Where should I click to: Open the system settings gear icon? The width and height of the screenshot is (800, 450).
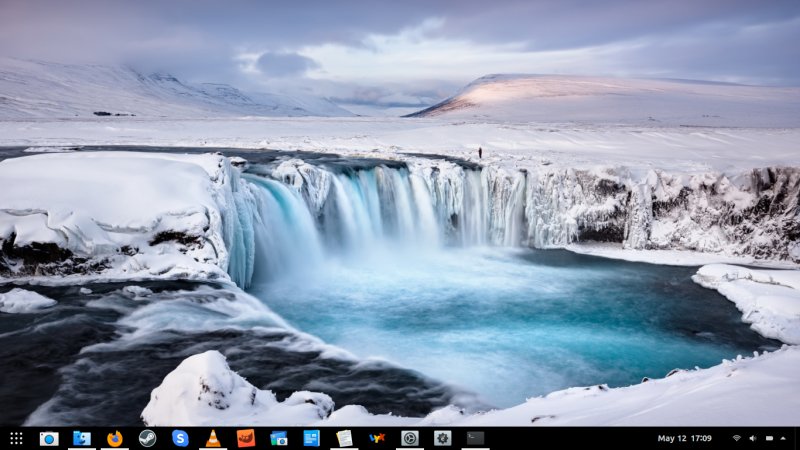[x=442, y=438]
